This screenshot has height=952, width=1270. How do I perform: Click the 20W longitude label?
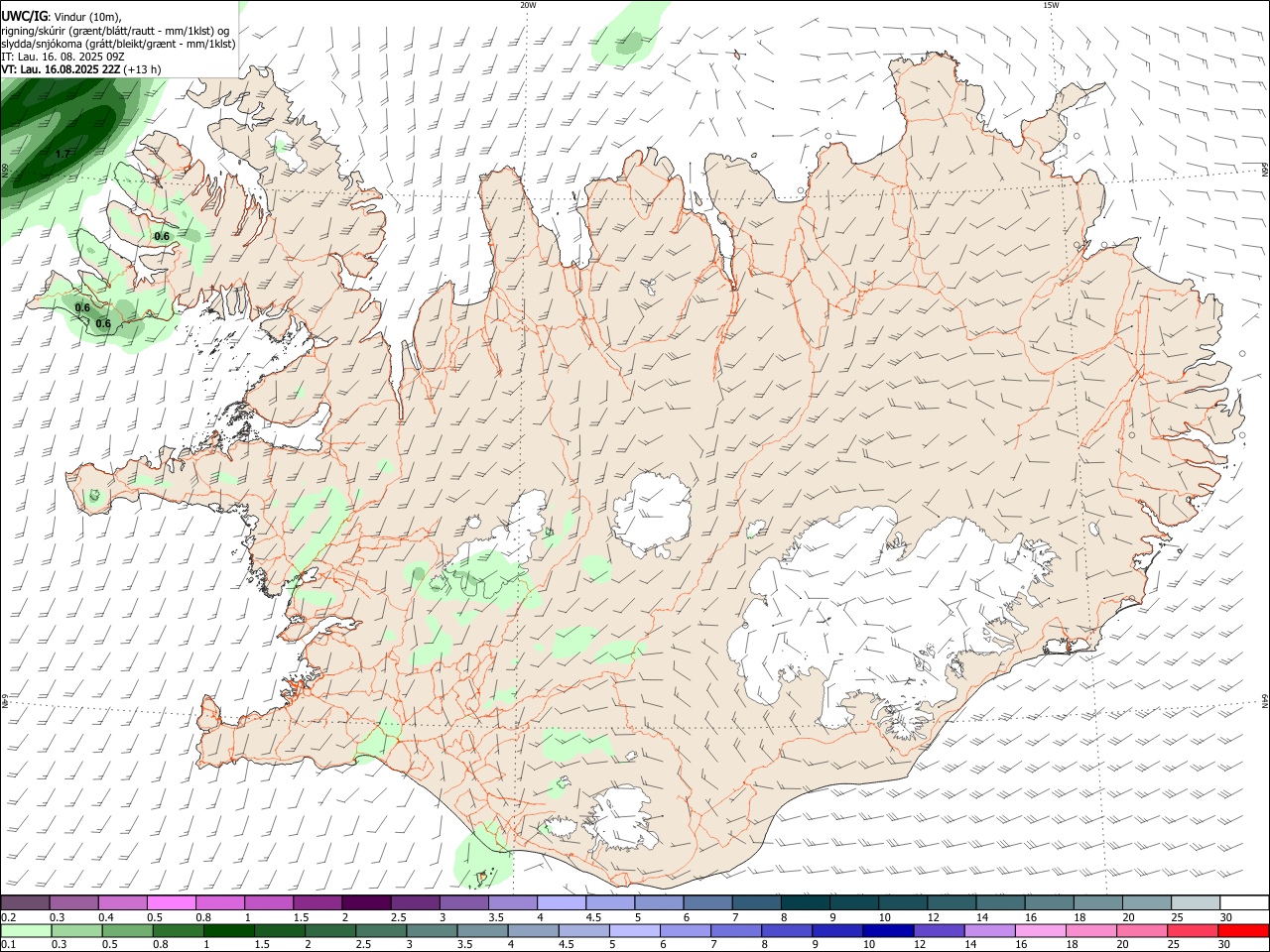[528, 5]
